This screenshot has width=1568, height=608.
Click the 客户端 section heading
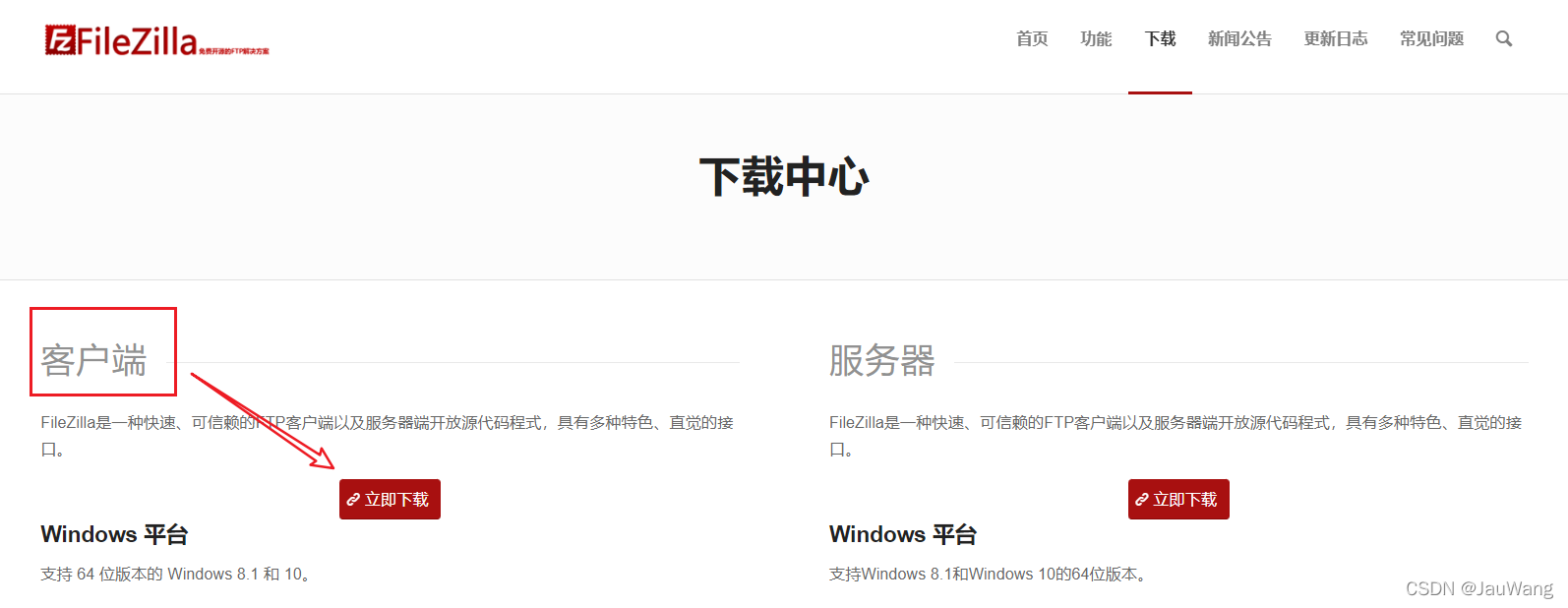(93, 361)
